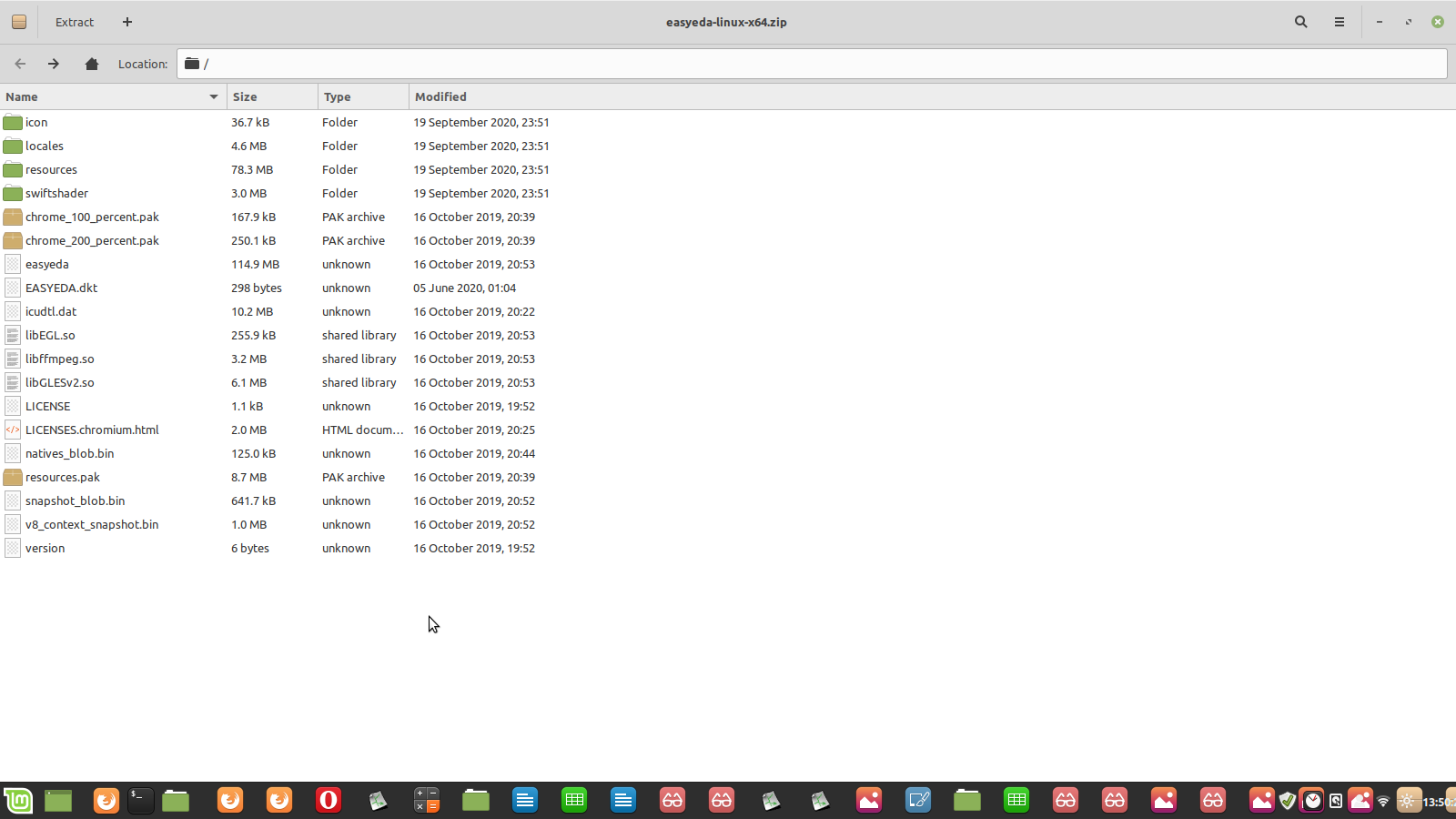Viewport: 1456px width, 819px height.
Task: Select the libGLESv2.so file name
Action: point(60,382)
